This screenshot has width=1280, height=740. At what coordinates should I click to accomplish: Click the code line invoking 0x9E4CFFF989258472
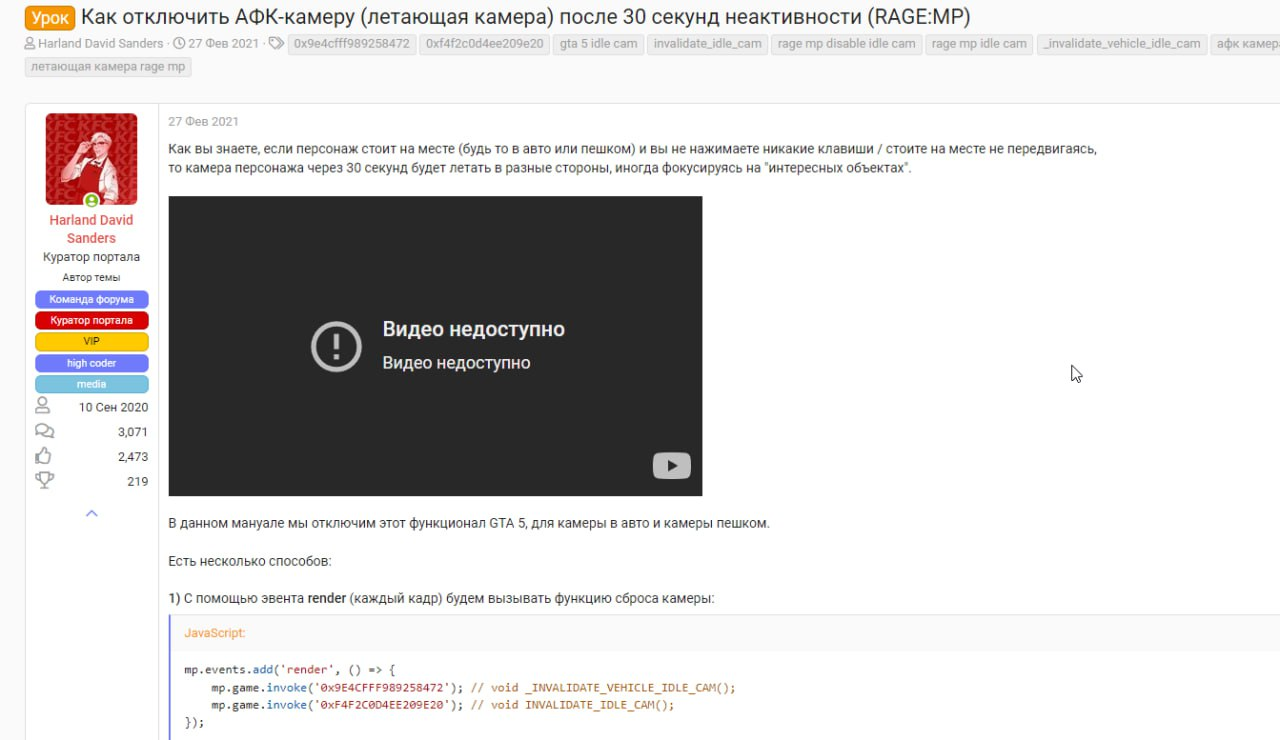coord(473,688)
